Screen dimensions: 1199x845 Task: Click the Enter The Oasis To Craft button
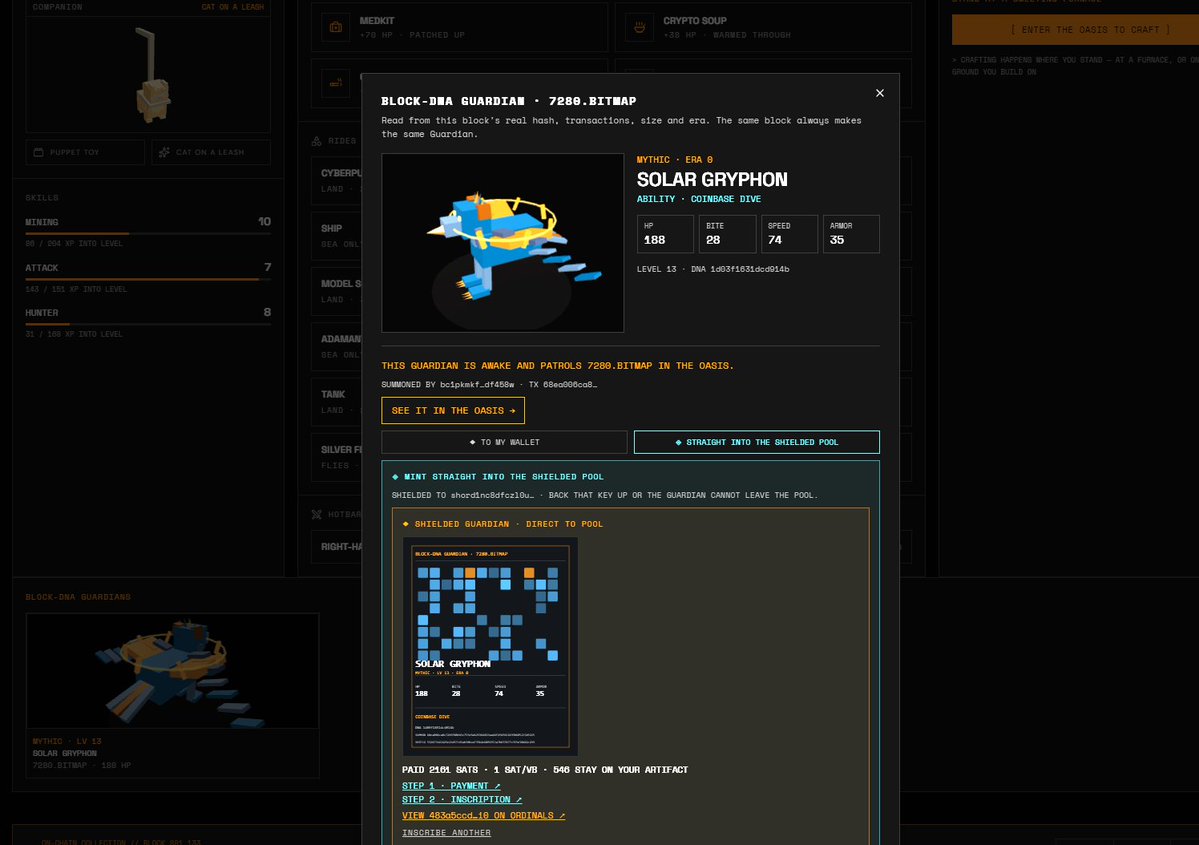[x=1075, y=30]
